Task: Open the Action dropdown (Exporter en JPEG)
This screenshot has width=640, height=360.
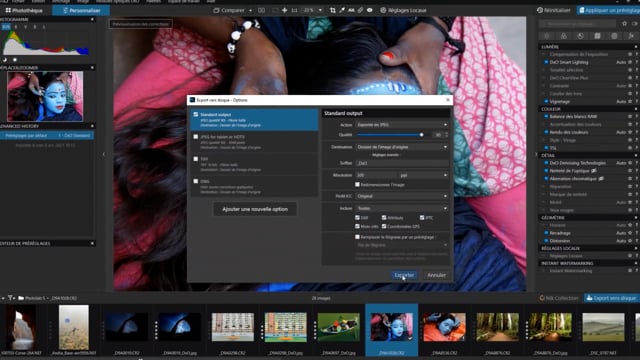Action: 402,124
